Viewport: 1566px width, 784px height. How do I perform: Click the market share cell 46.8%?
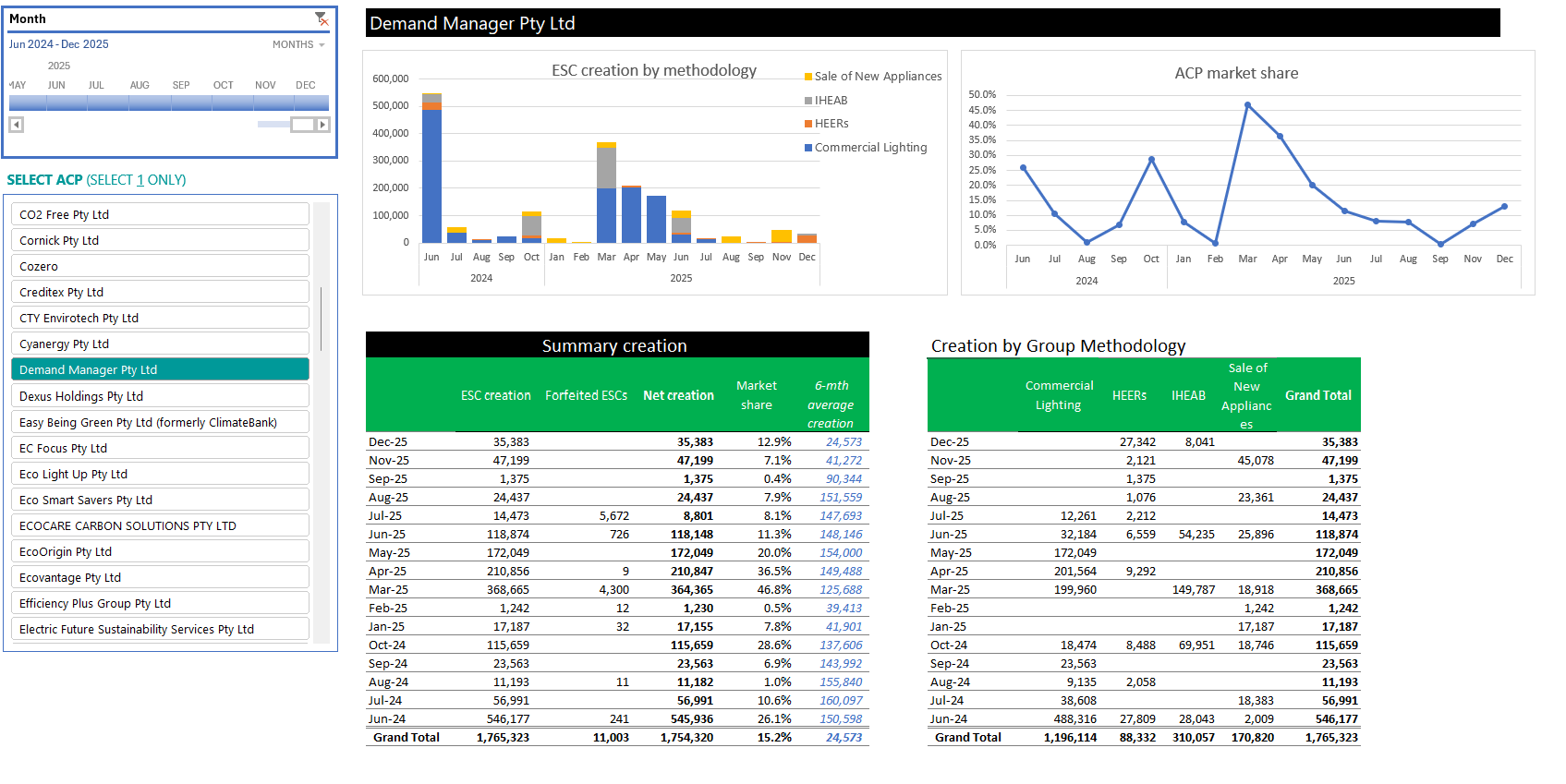click(x=774, y=589)
